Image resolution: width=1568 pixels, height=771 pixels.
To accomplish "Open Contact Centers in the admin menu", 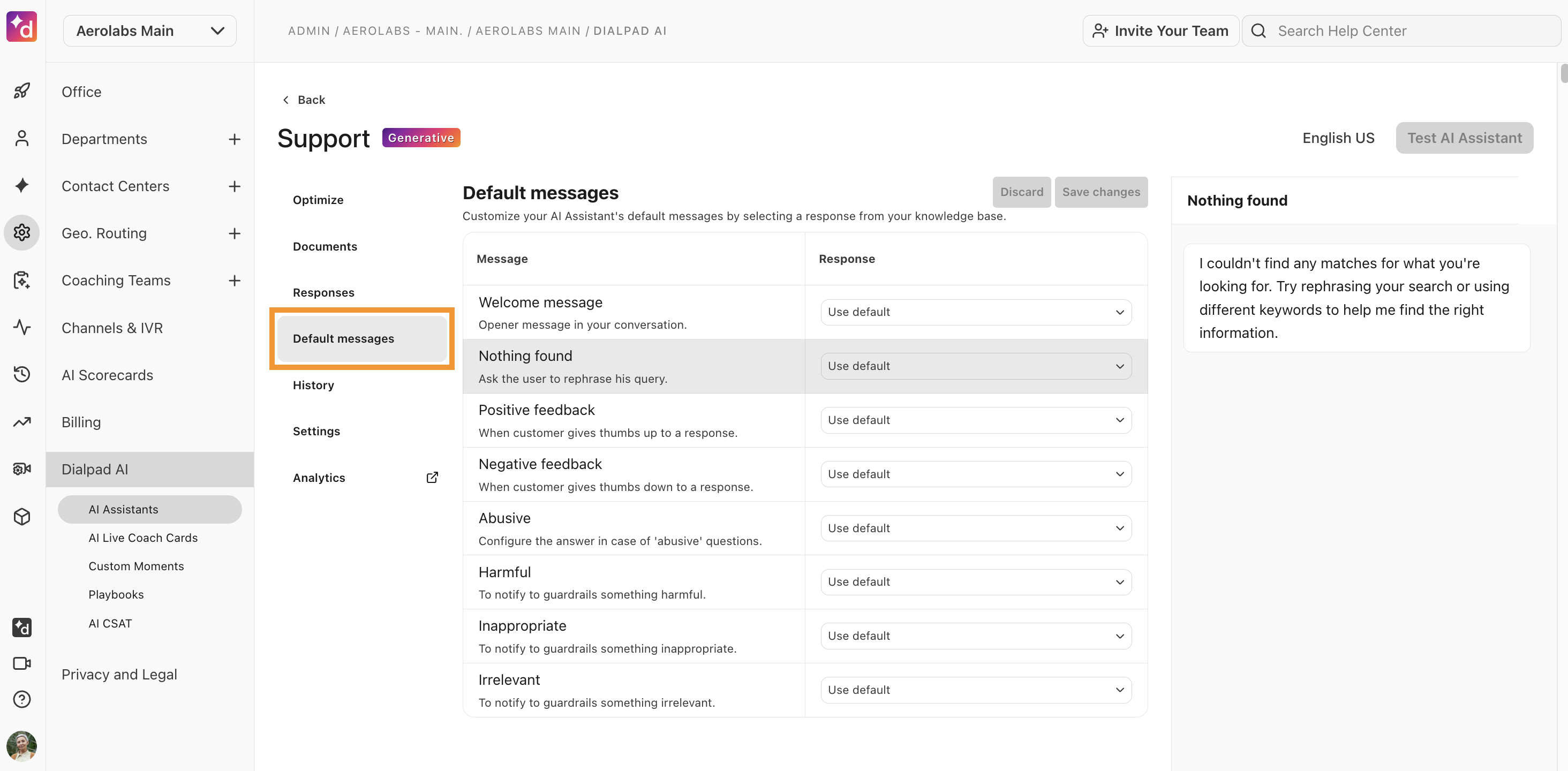I will click(115, 186).
